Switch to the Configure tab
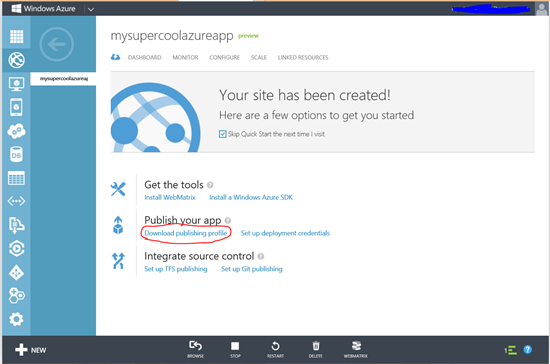This screenshot has height=364, width=550. [224, 58]
